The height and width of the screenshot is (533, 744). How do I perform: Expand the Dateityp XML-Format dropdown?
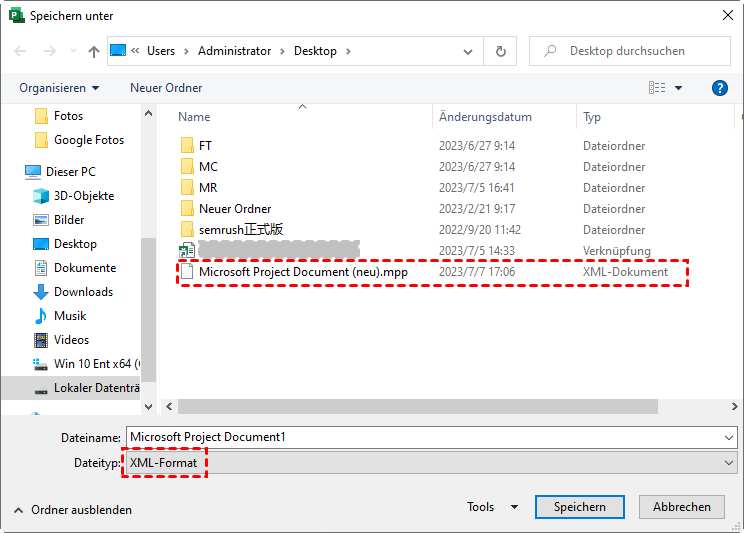point(727,463)
